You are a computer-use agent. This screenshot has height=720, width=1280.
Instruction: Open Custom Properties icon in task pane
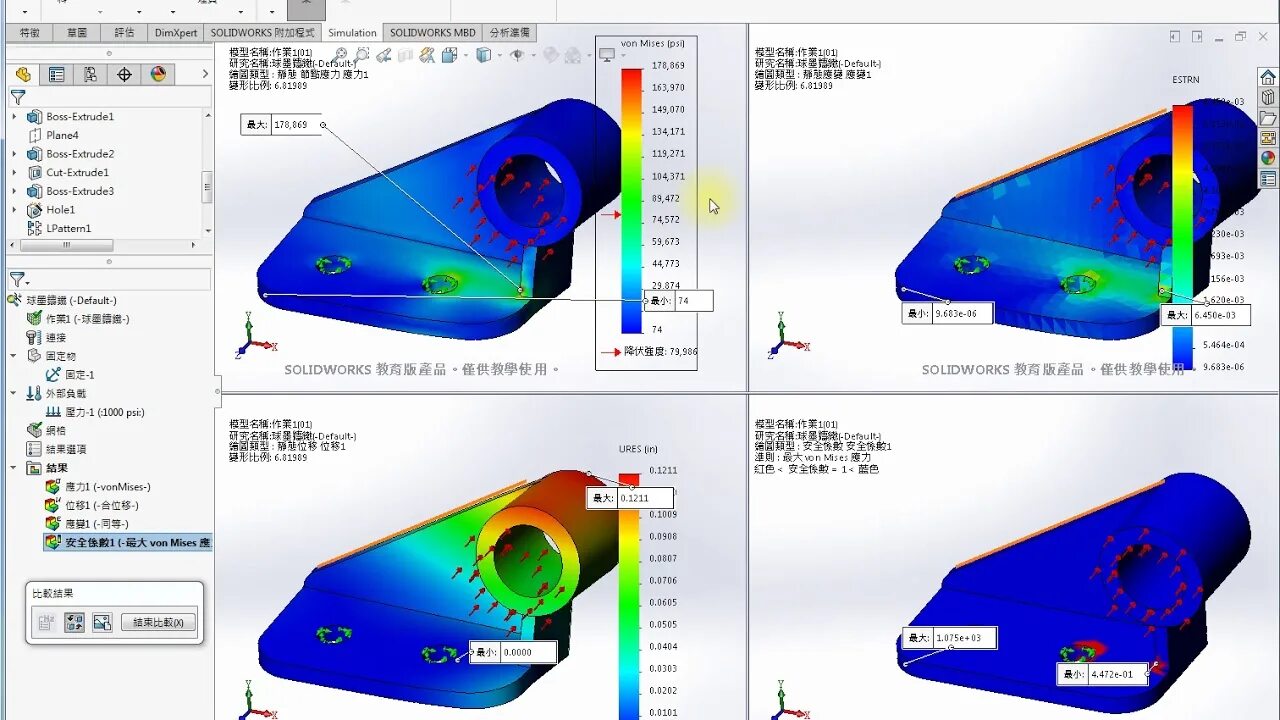[1268, 179]
